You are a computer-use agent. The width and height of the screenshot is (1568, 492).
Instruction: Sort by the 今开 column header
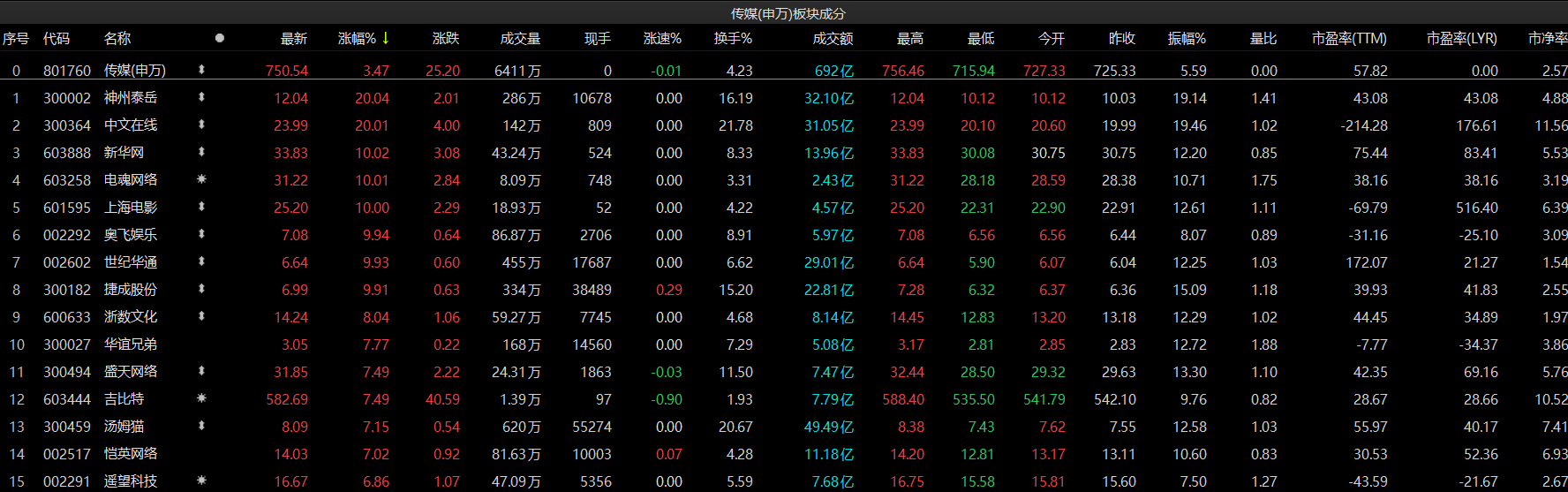pos(1052,39)
